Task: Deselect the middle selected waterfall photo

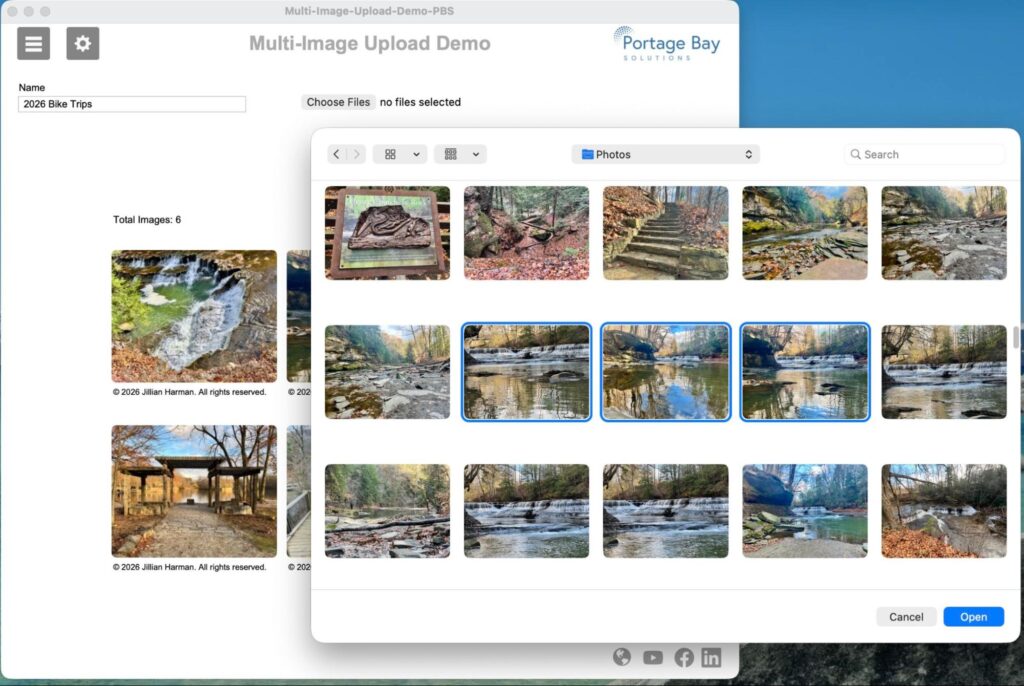Action: coord(665,371)
